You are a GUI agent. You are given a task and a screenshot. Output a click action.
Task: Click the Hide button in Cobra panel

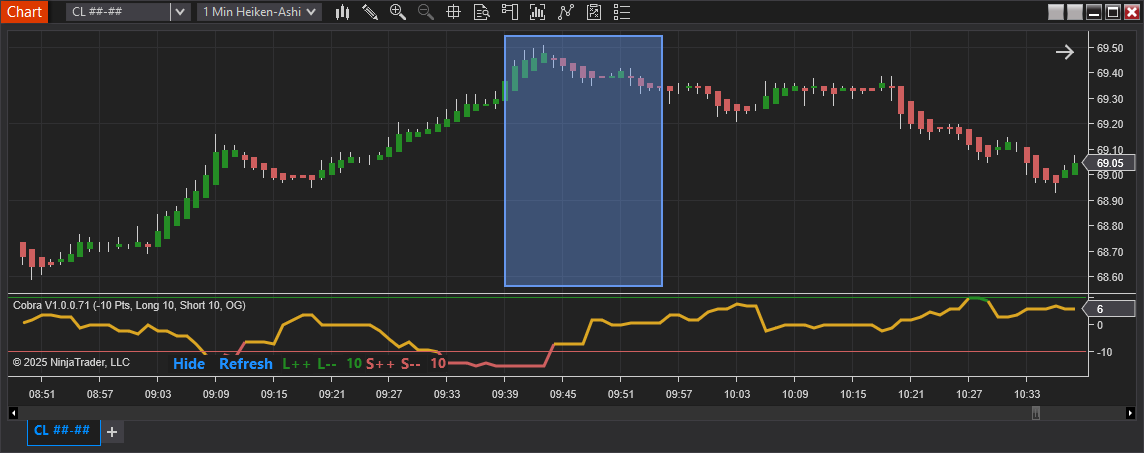[188, 364]
